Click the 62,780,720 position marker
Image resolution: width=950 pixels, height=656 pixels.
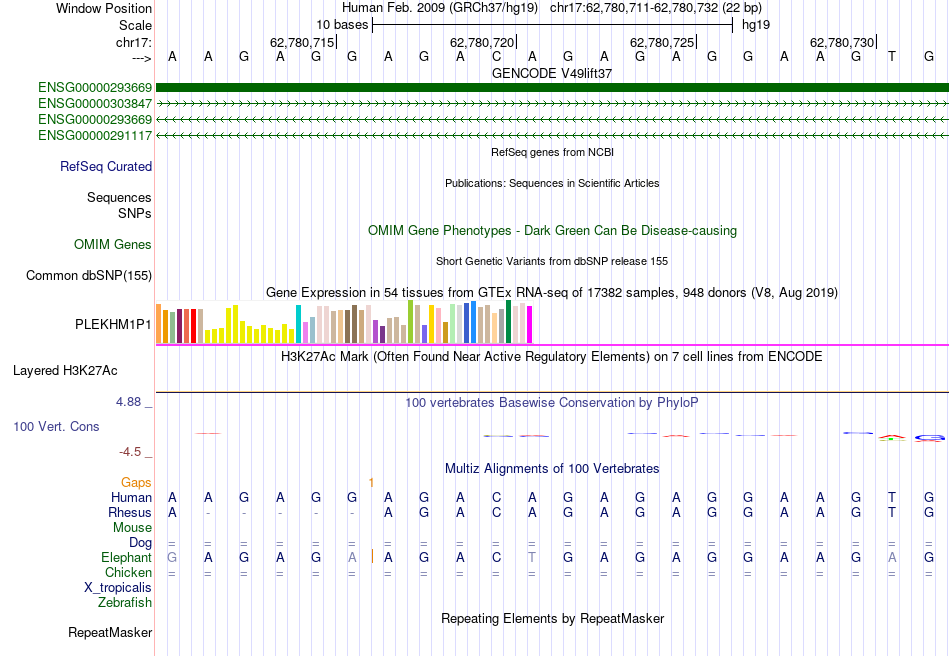point(482,42)
